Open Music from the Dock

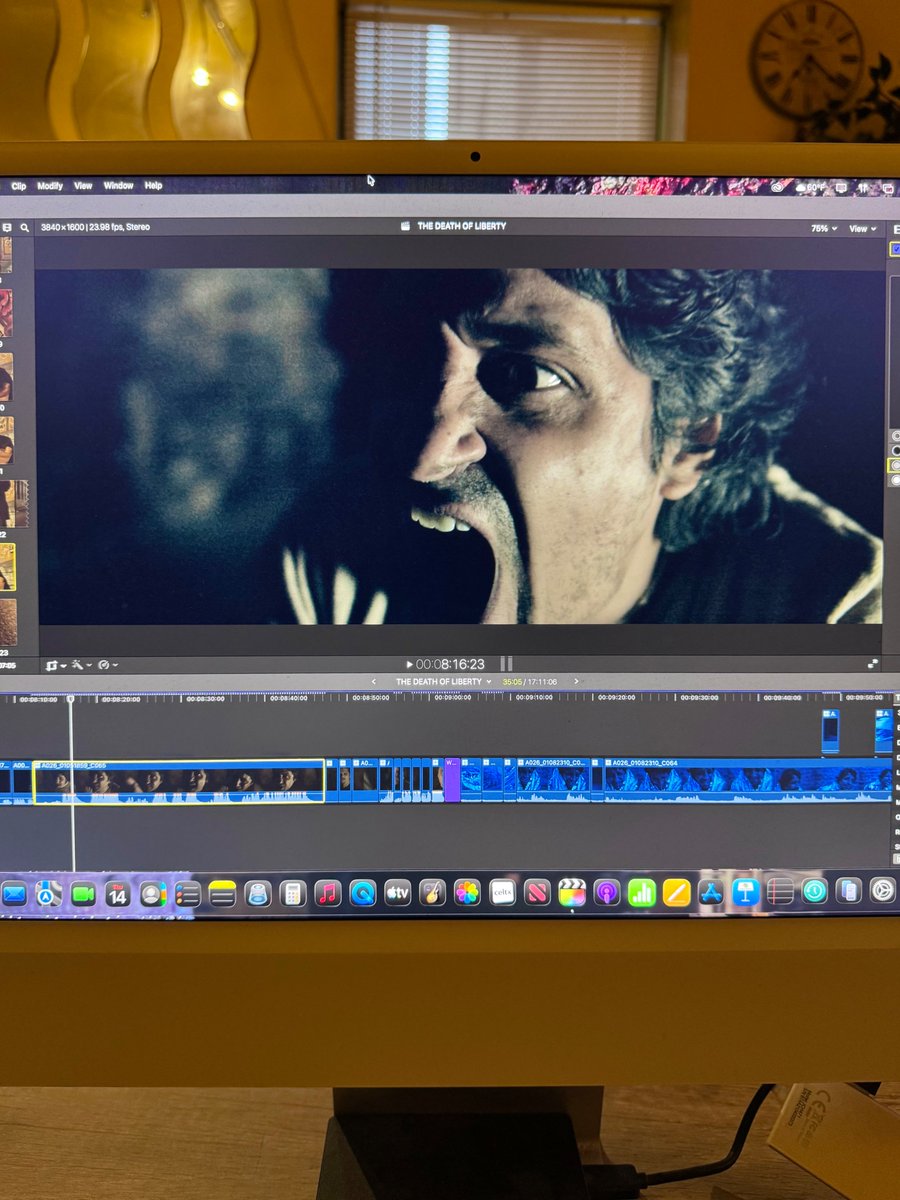click(x=328, y=893)
